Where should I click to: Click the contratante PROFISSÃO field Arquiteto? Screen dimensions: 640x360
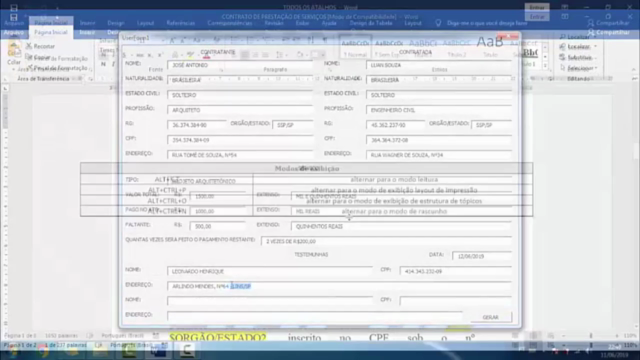click(240, 110)
